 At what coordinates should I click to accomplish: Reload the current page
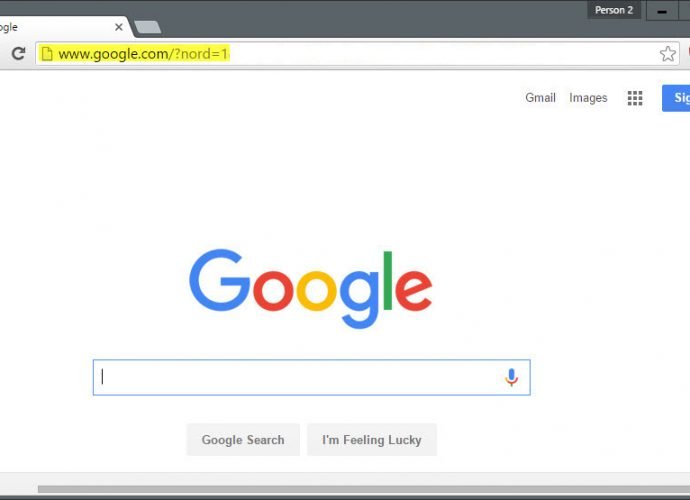click(x=18, y=54)
